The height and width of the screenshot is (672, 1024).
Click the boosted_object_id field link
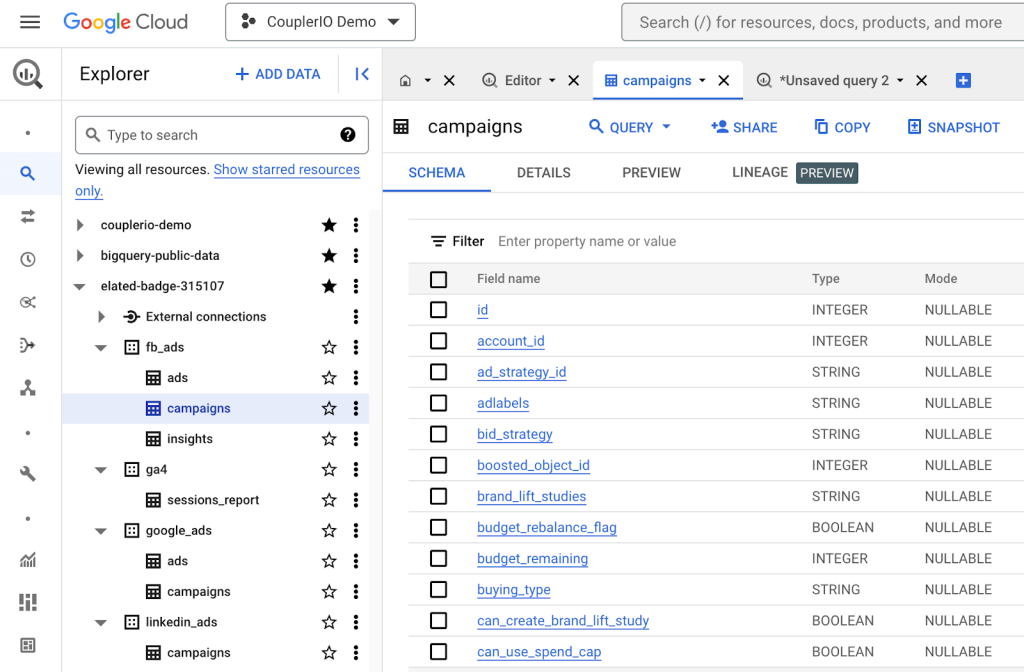pos(533,465)
